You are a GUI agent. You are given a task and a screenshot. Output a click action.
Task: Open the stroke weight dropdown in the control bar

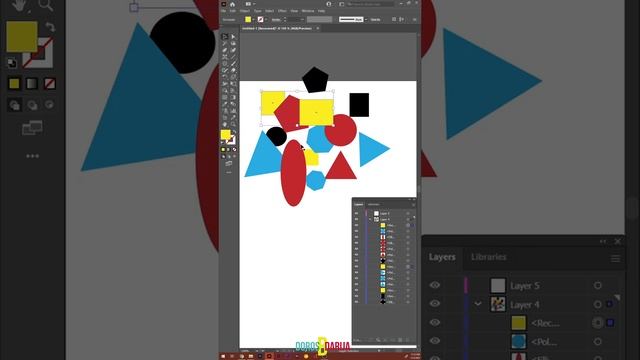[x=302, y=20]
